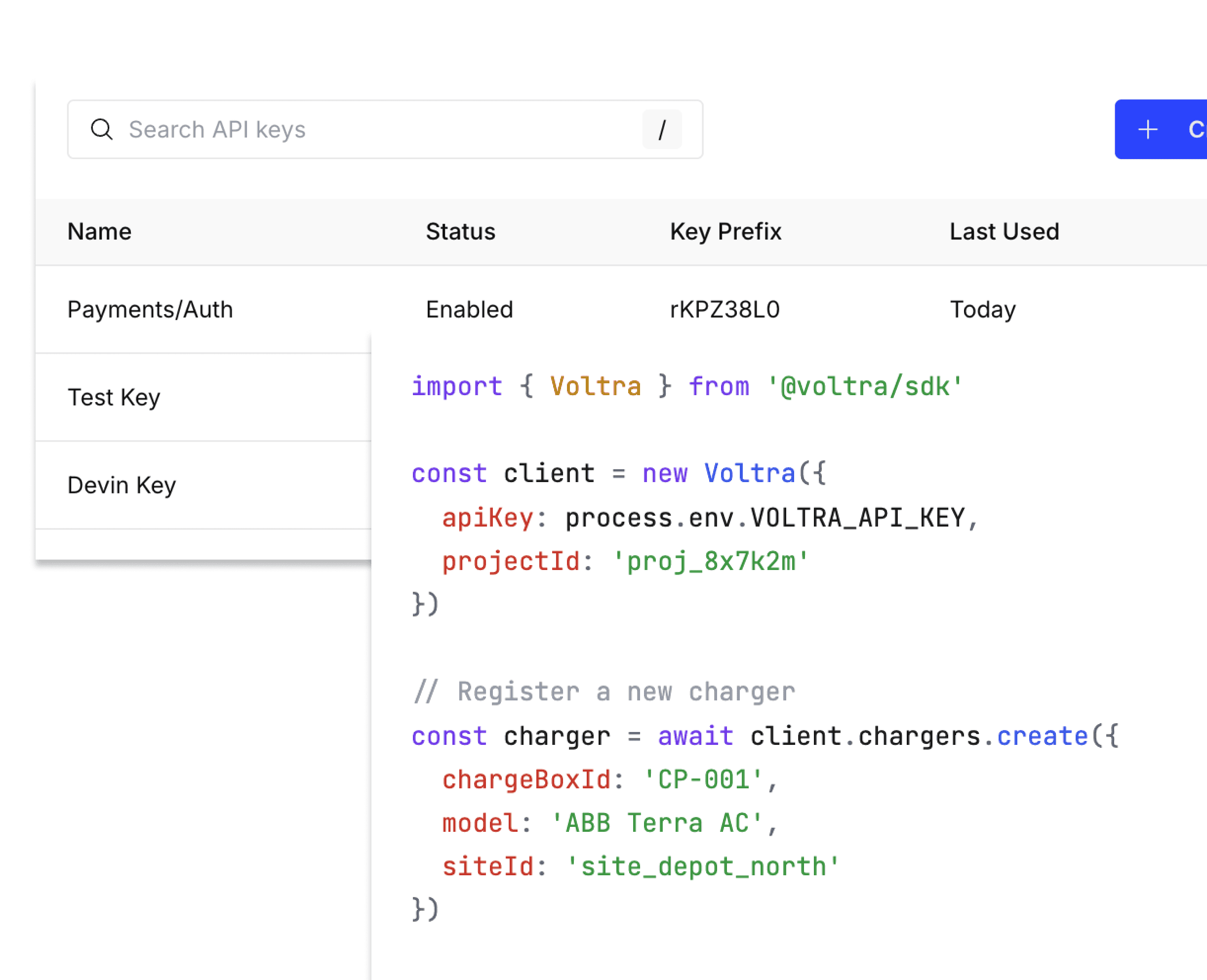Click the Last Used column header
This screenshot has width=1207, height=980.
[x=1004, y=232]
